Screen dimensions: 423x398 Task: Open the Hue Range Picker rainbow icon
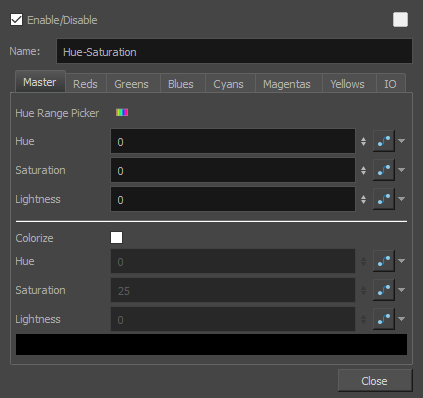(x=122, y=113)
